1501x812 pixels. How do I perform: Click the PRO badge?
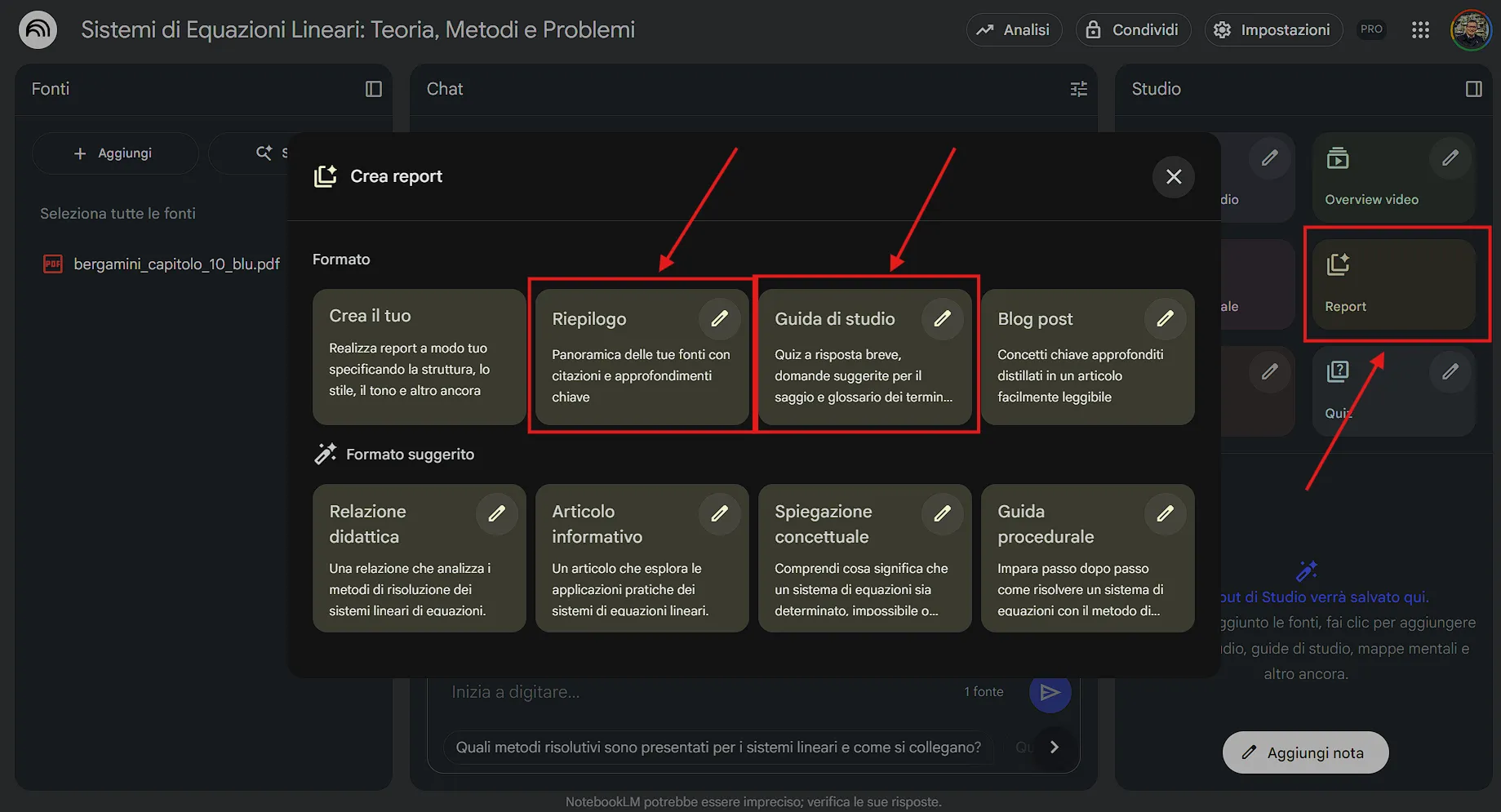point(1371,29)
